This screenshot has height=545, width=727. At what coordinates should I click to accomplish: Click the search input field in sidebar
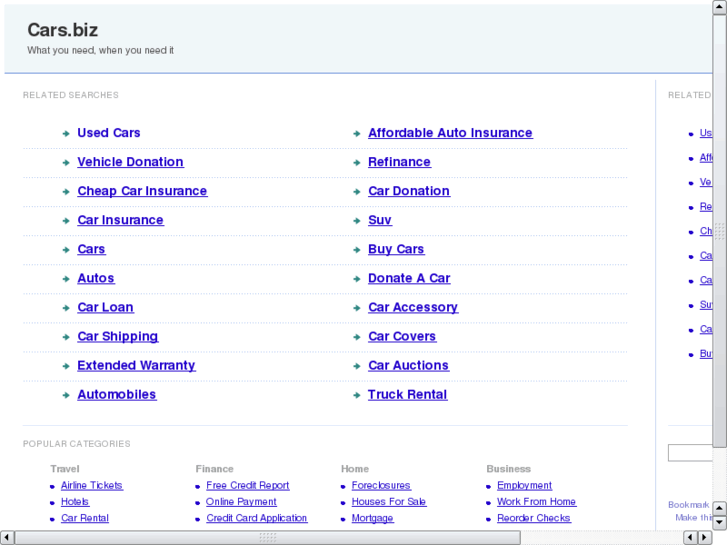tap(690, 453)
